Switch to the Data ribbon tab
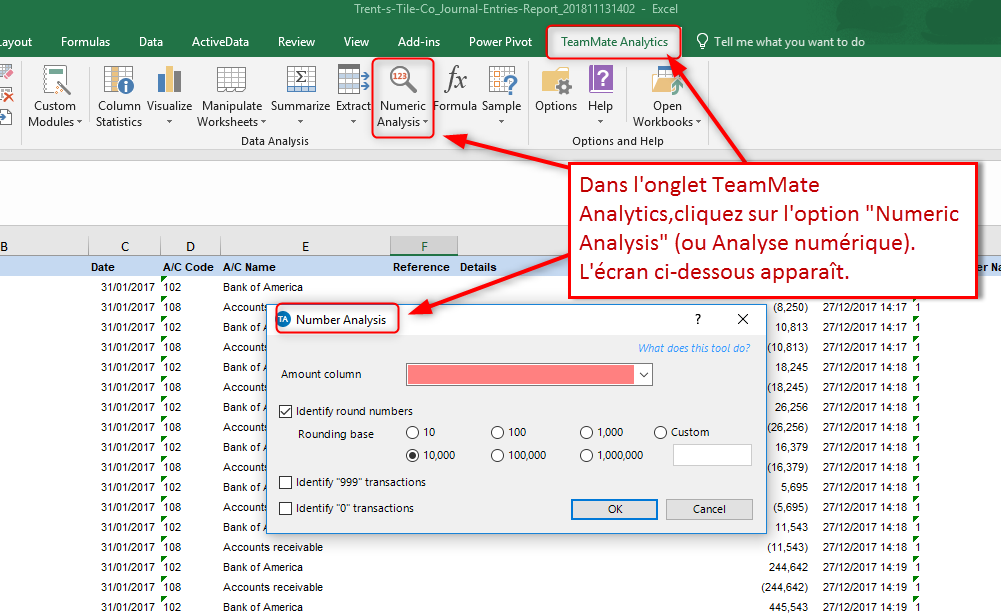This screenshot has height=615, width=1001. point(151,42)
